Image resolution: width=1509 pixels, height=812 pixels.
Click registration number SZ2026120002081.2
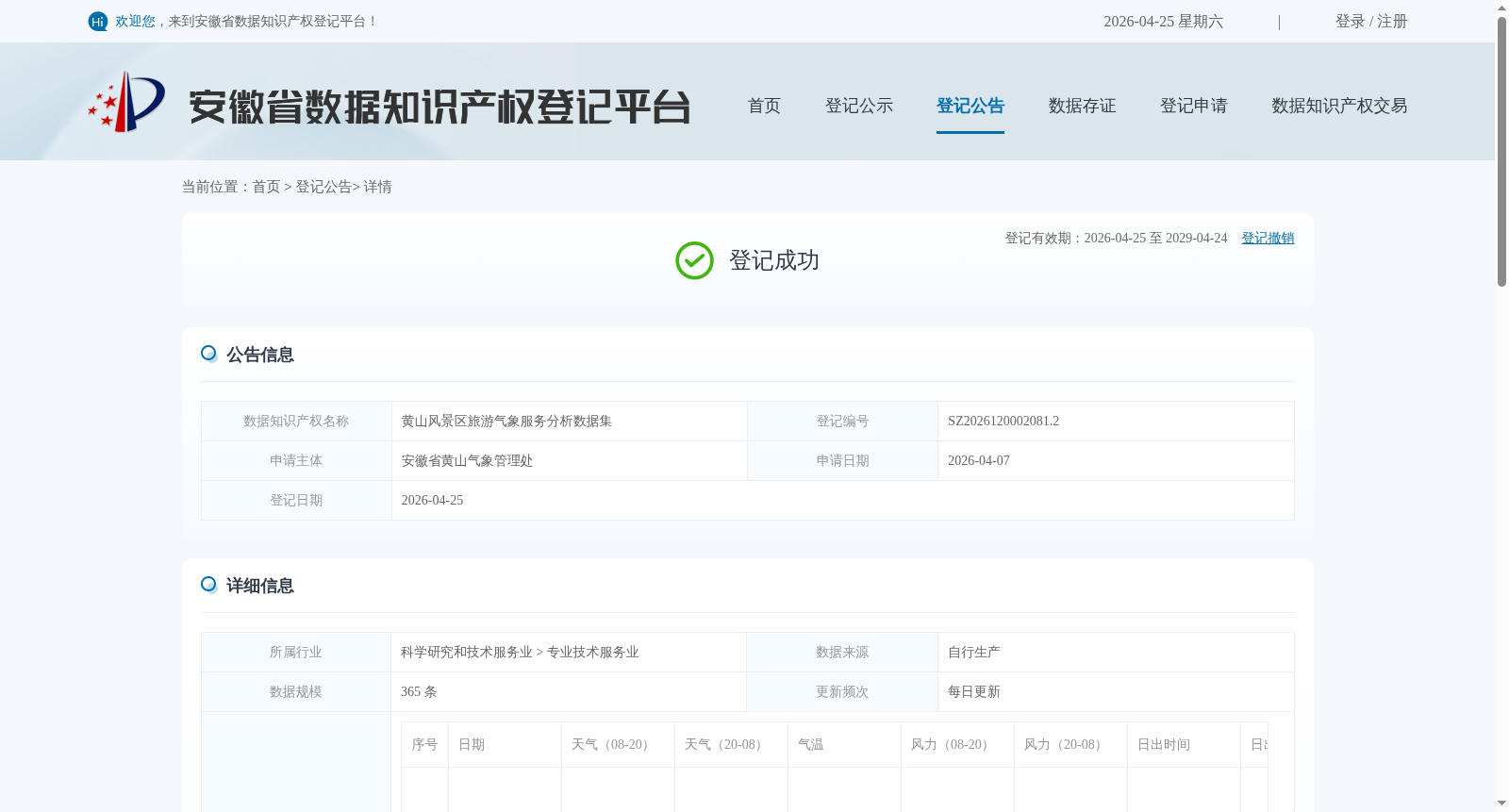click(1003, 422)
